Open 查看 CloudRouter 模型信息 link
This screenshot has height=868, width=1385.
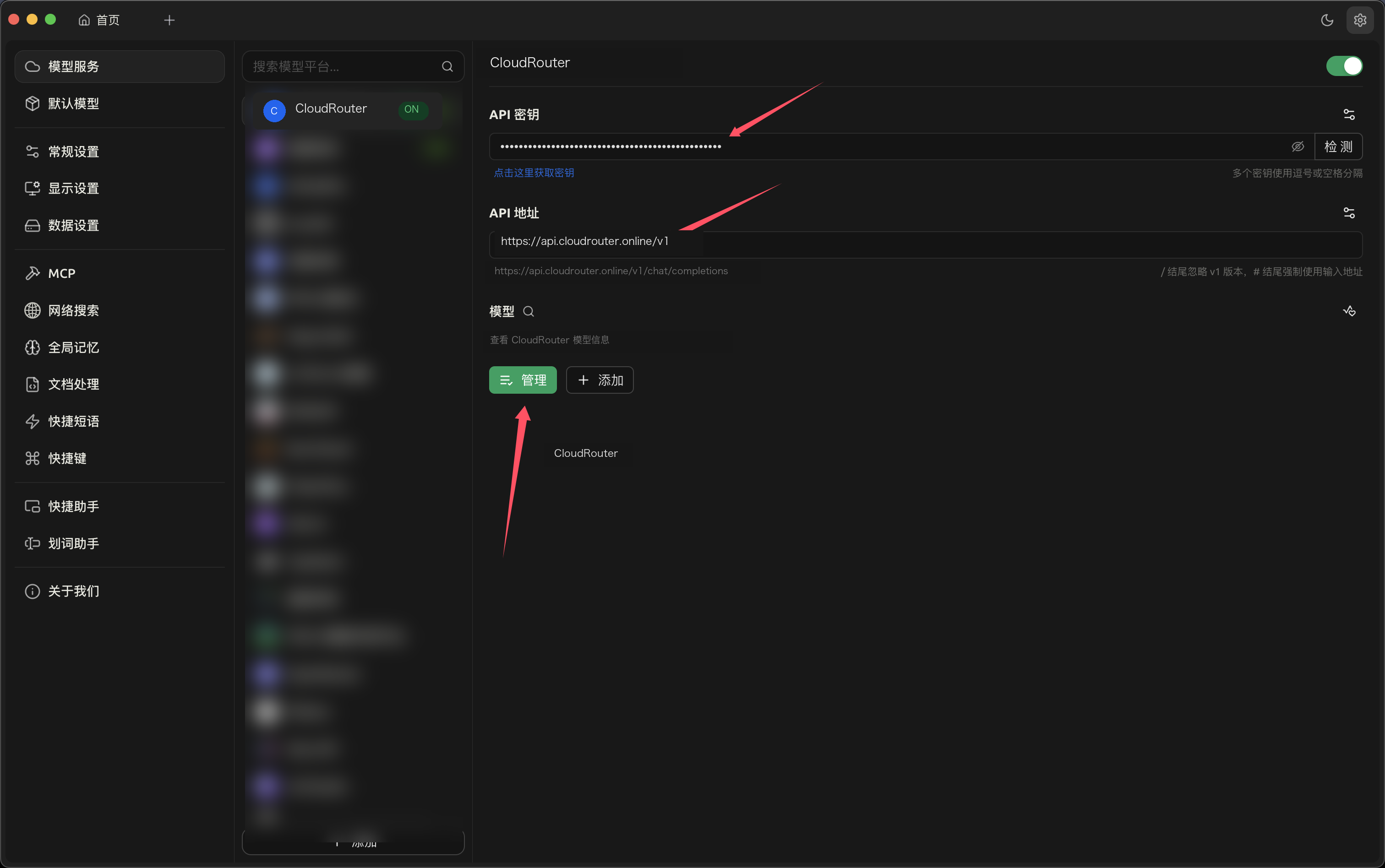point(550,340)
